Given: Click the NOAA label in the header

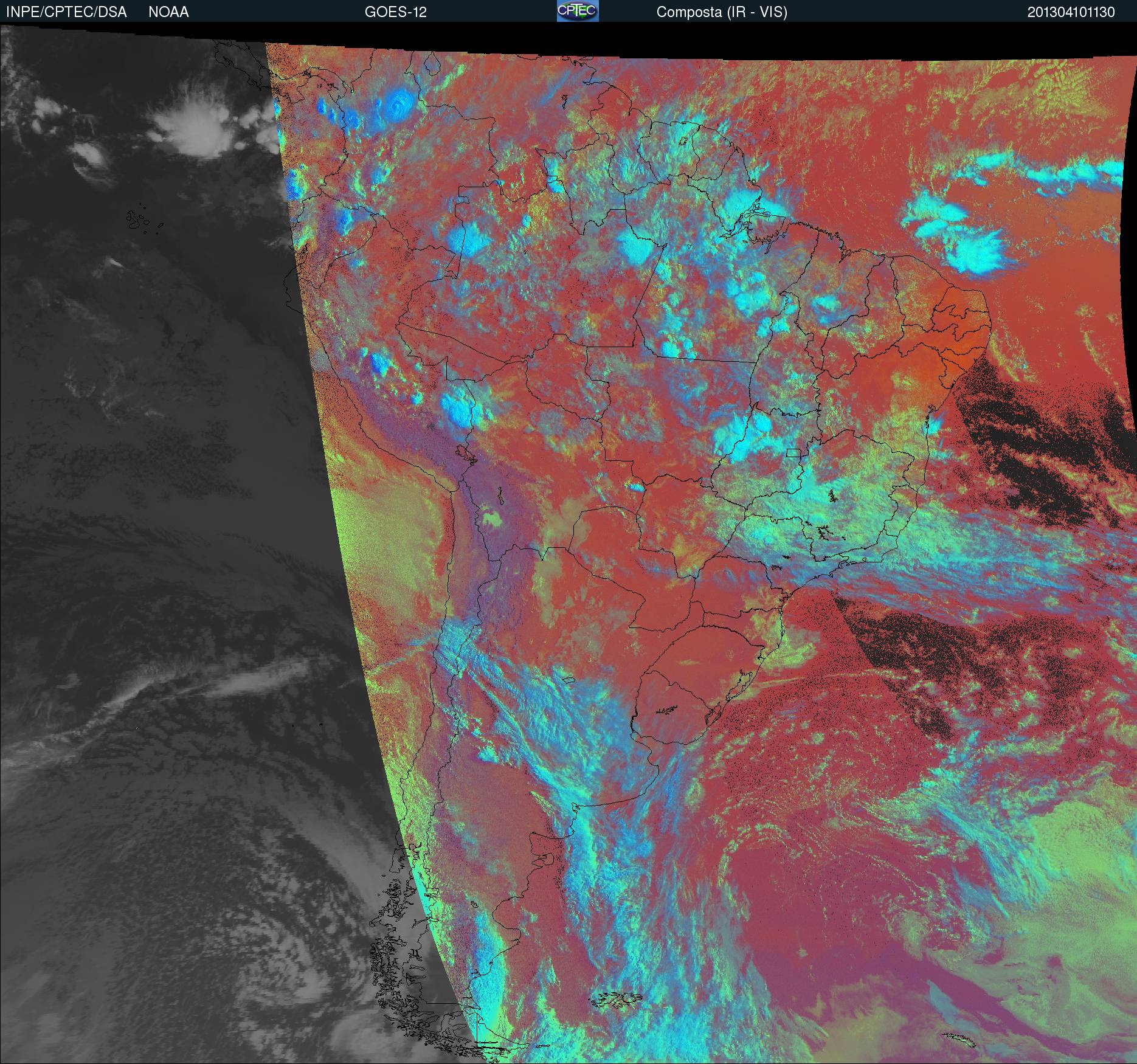Looking at the screenshot, I should point(168,12).
